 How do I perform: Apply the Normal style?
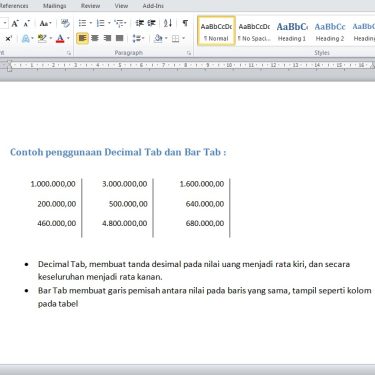(216, 31)
